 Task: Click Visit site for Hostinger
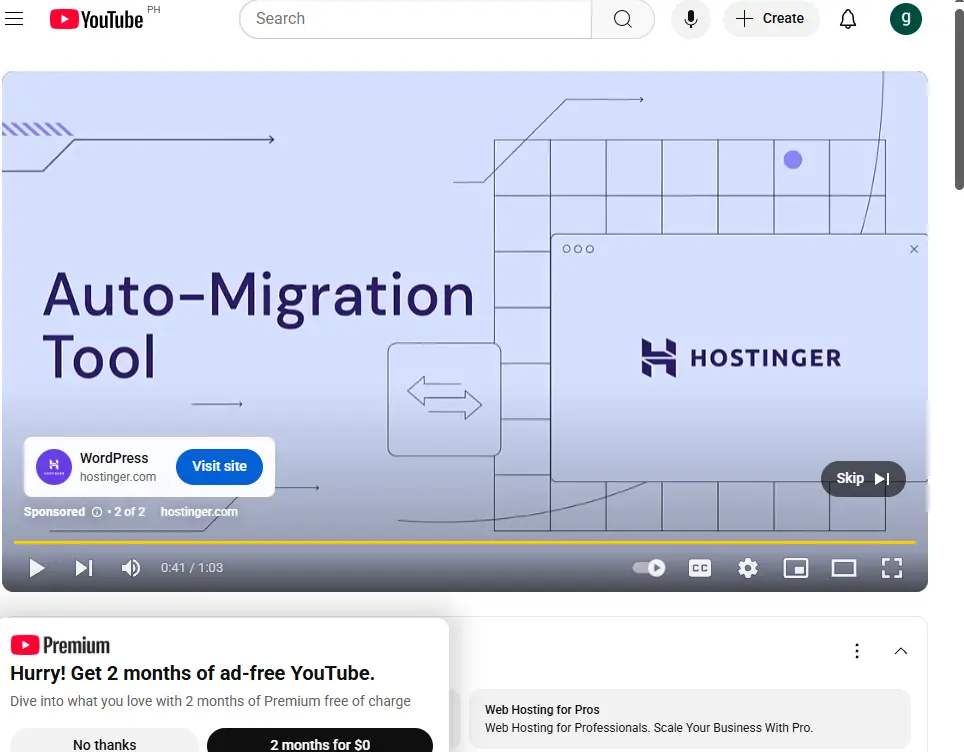219,467
